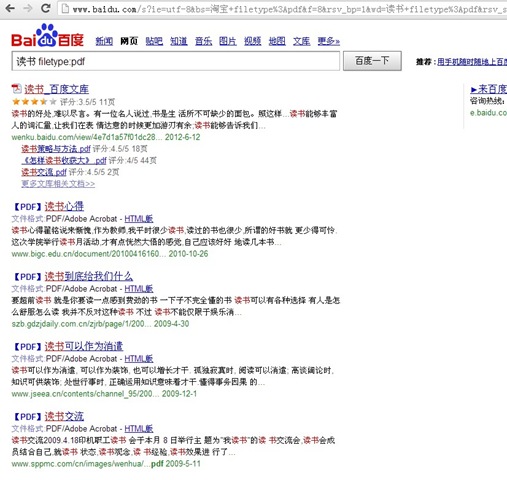Open the 知道 tab
Screen dimensions: 507x480
point(179,41)
